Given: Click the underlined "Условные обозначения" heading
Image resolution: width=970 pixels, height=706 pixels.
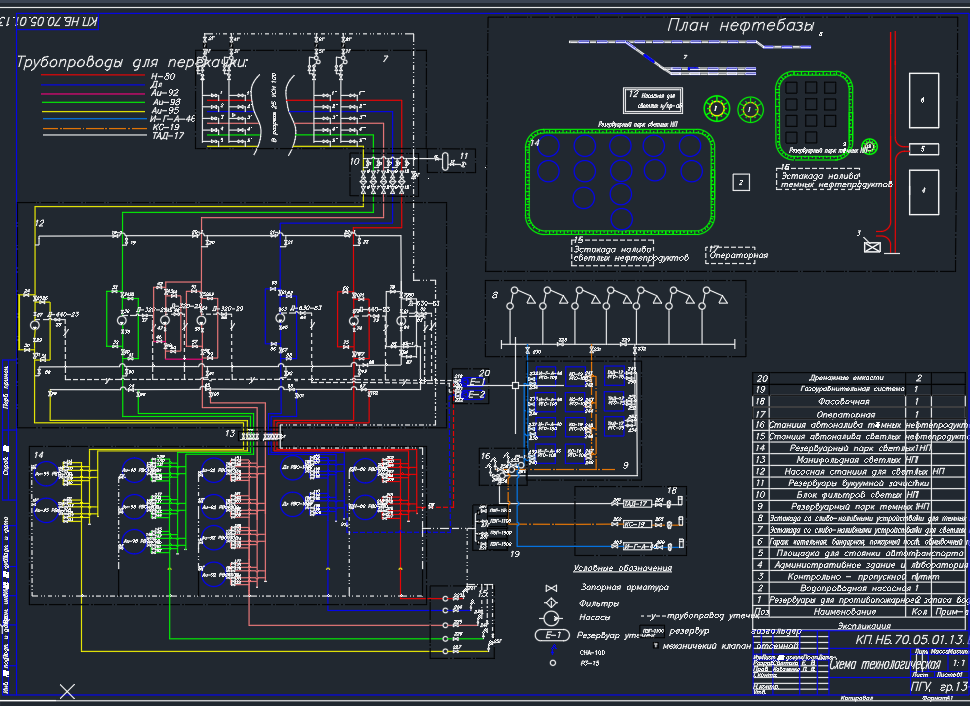Looking at the screenshot, I should (622, 568).
